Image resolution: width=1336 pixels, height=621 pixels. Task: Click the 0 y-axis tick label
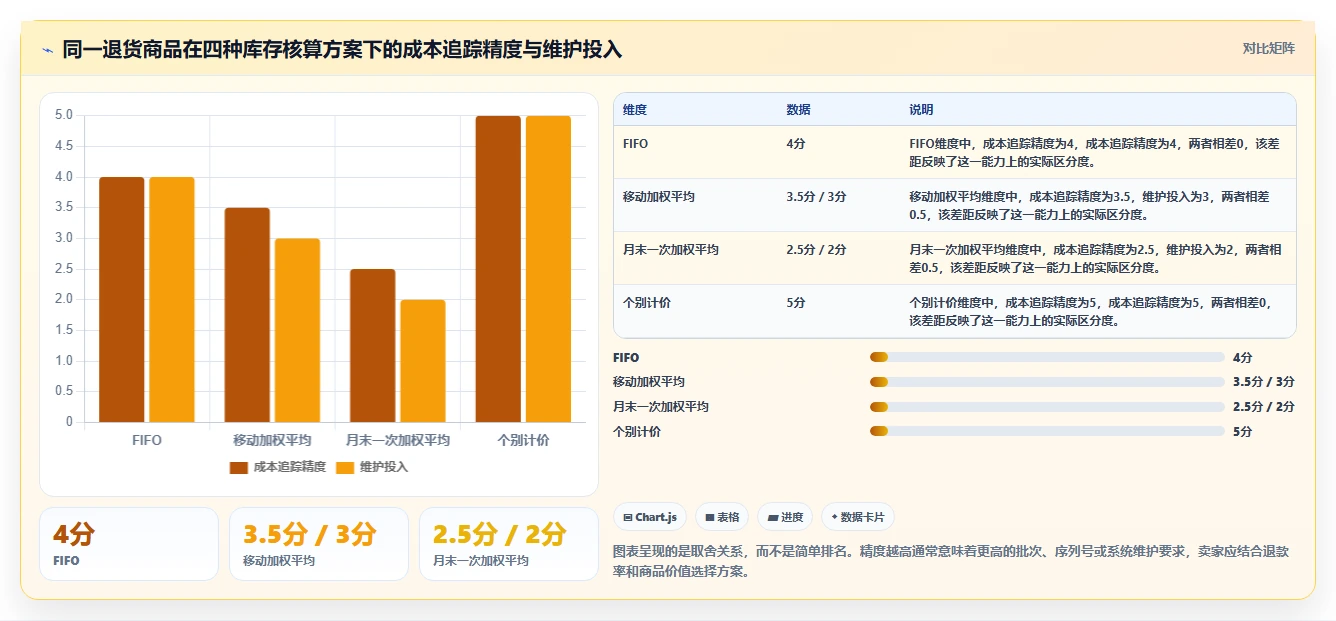[x=70, y=422]
